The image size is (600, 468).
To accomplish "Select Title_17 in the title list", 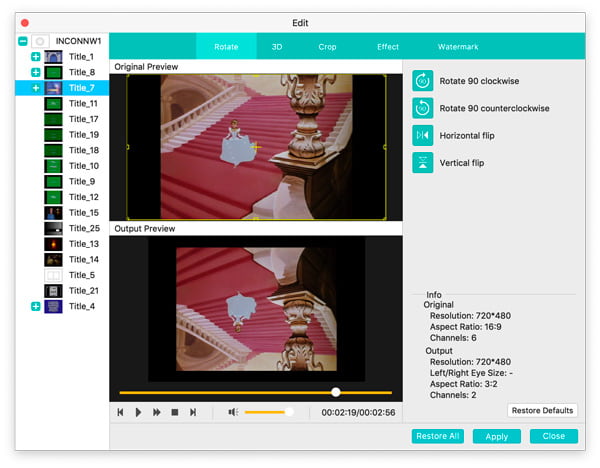I will (83, 119).
